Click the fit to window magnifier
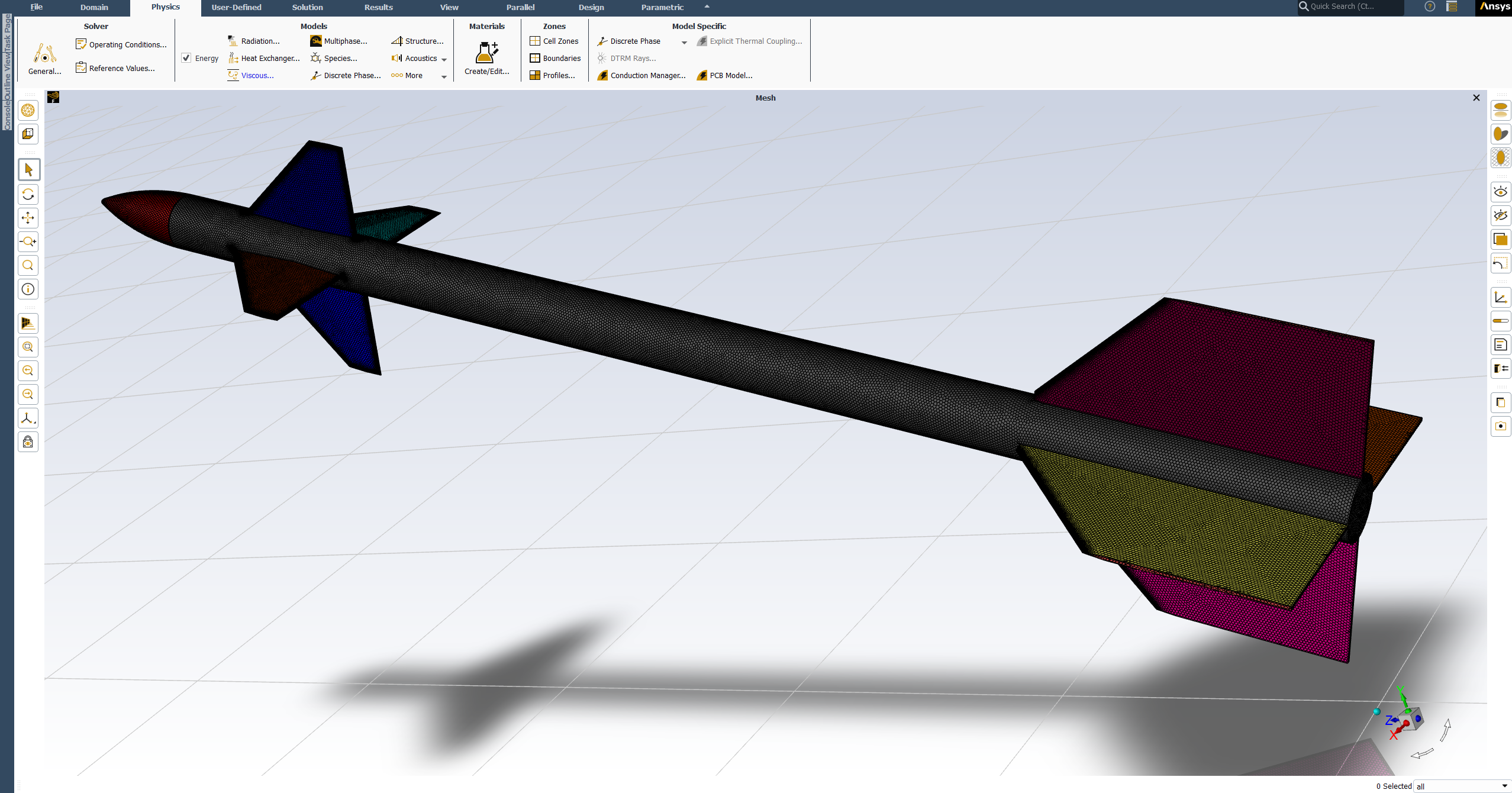 click(28, 347)
